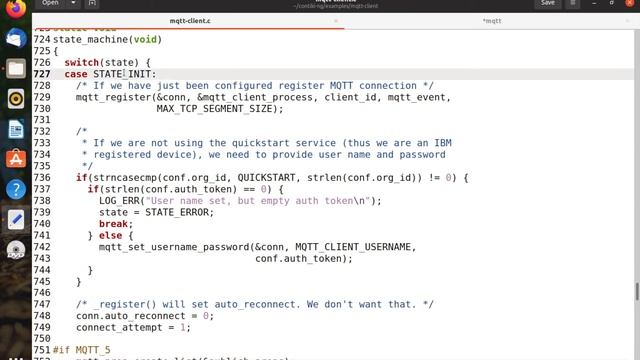
Task: Click '&mqtt_client_process' on line 729
Action: coord(255,97)
